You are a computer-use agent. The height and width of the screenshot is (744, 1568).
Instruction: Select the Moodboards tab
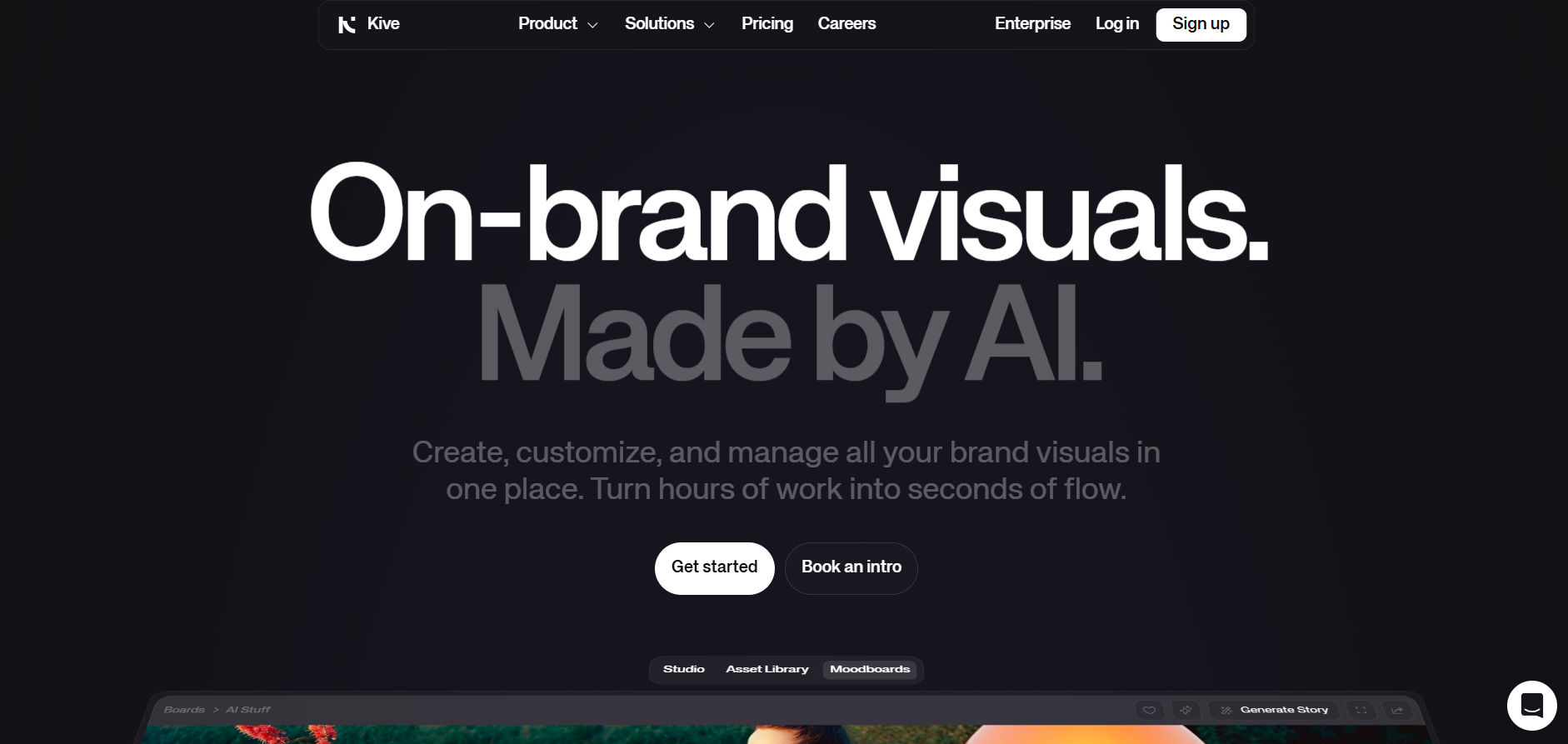[870, 669]
